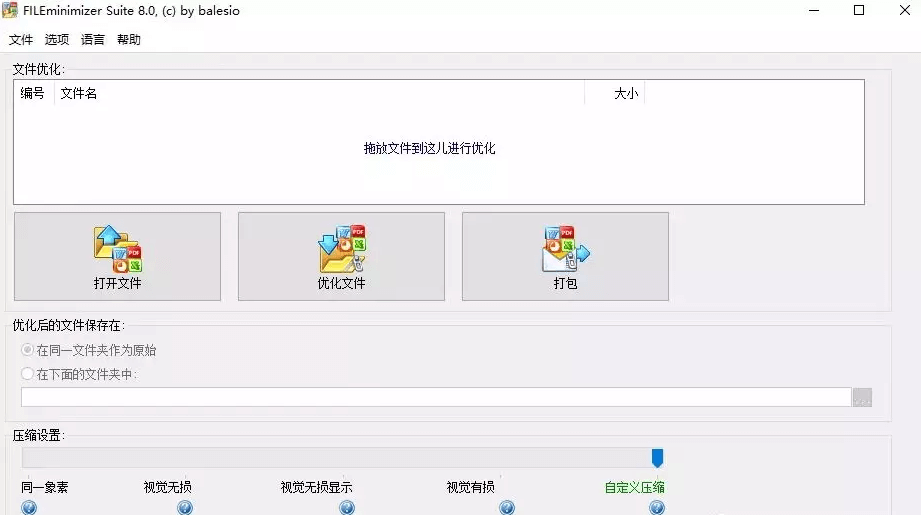Maximize the FILEminimizer window
This screenshot has height=515, width=921.
859,10
